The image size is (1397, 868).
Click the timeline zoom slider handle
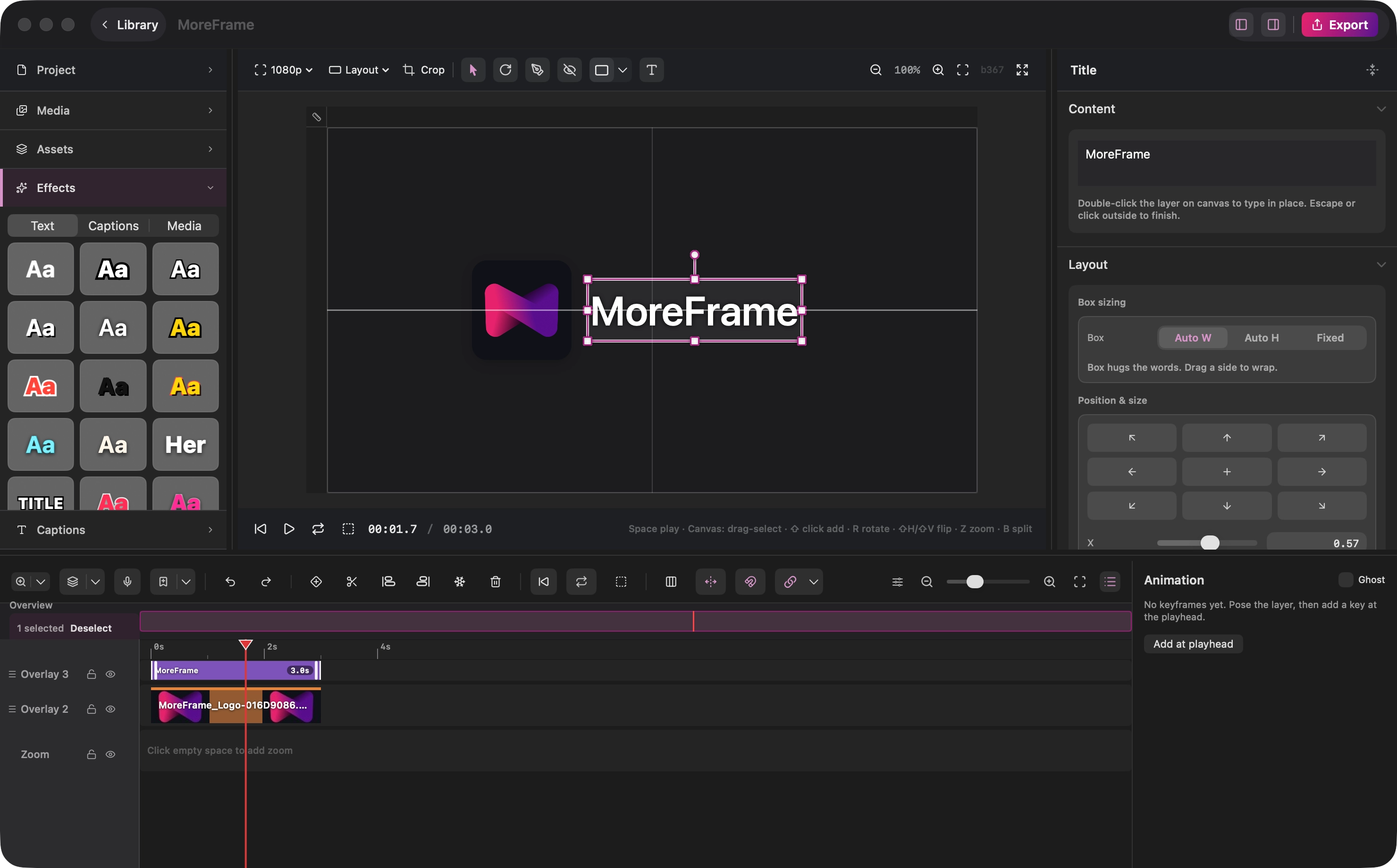(x=975, y=582)
